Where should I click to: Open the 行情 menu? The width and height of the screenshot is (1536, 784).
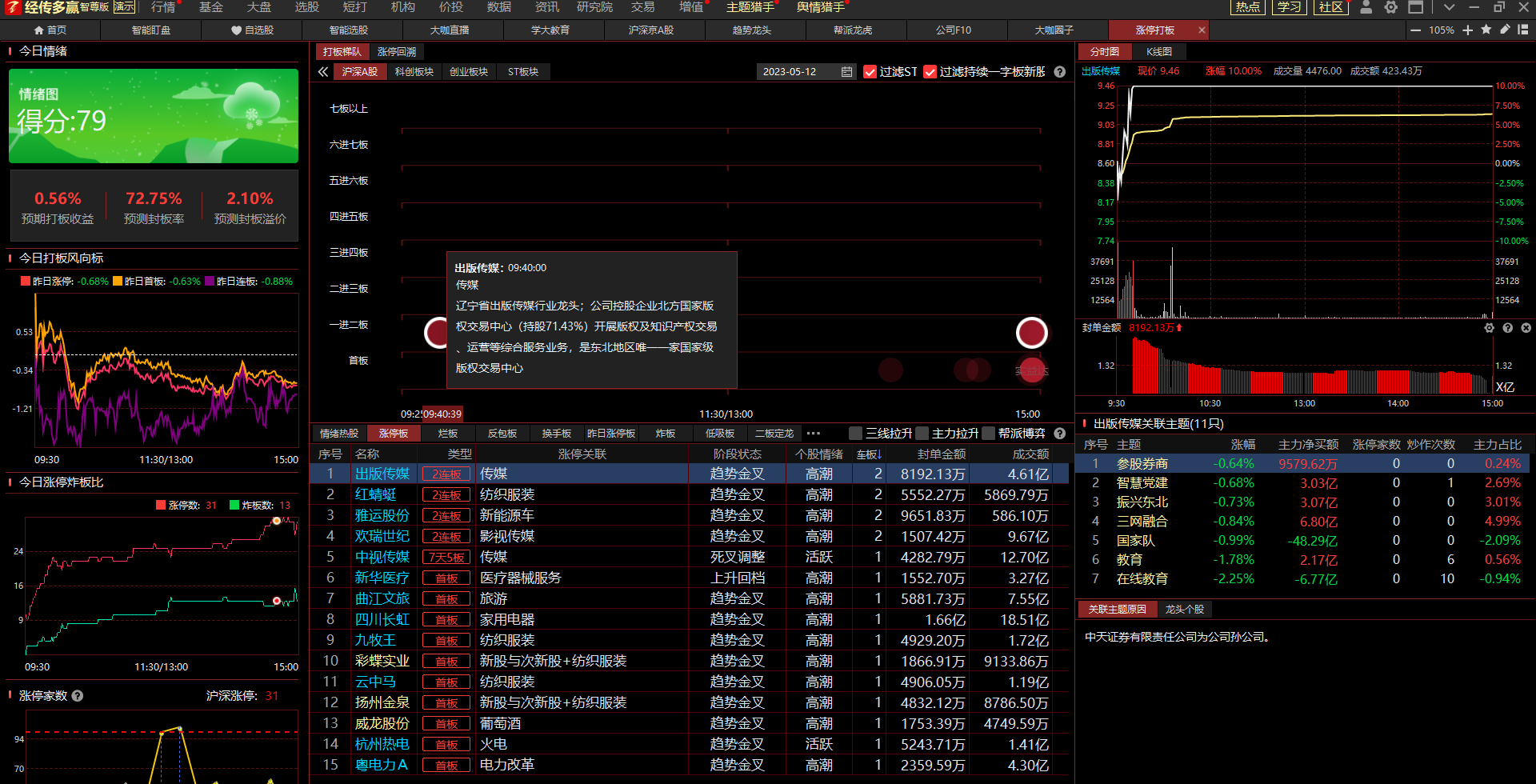pyautogui.click(x=163, y=7)
